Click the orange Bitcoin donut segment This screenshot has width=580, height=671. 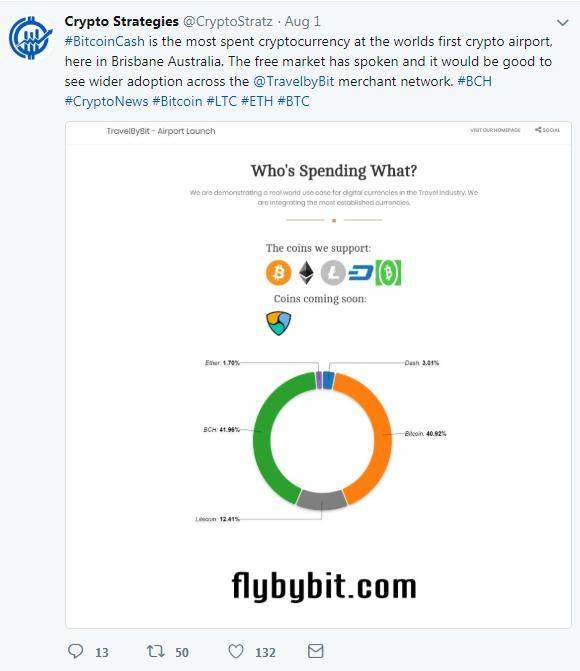[377, 432]
